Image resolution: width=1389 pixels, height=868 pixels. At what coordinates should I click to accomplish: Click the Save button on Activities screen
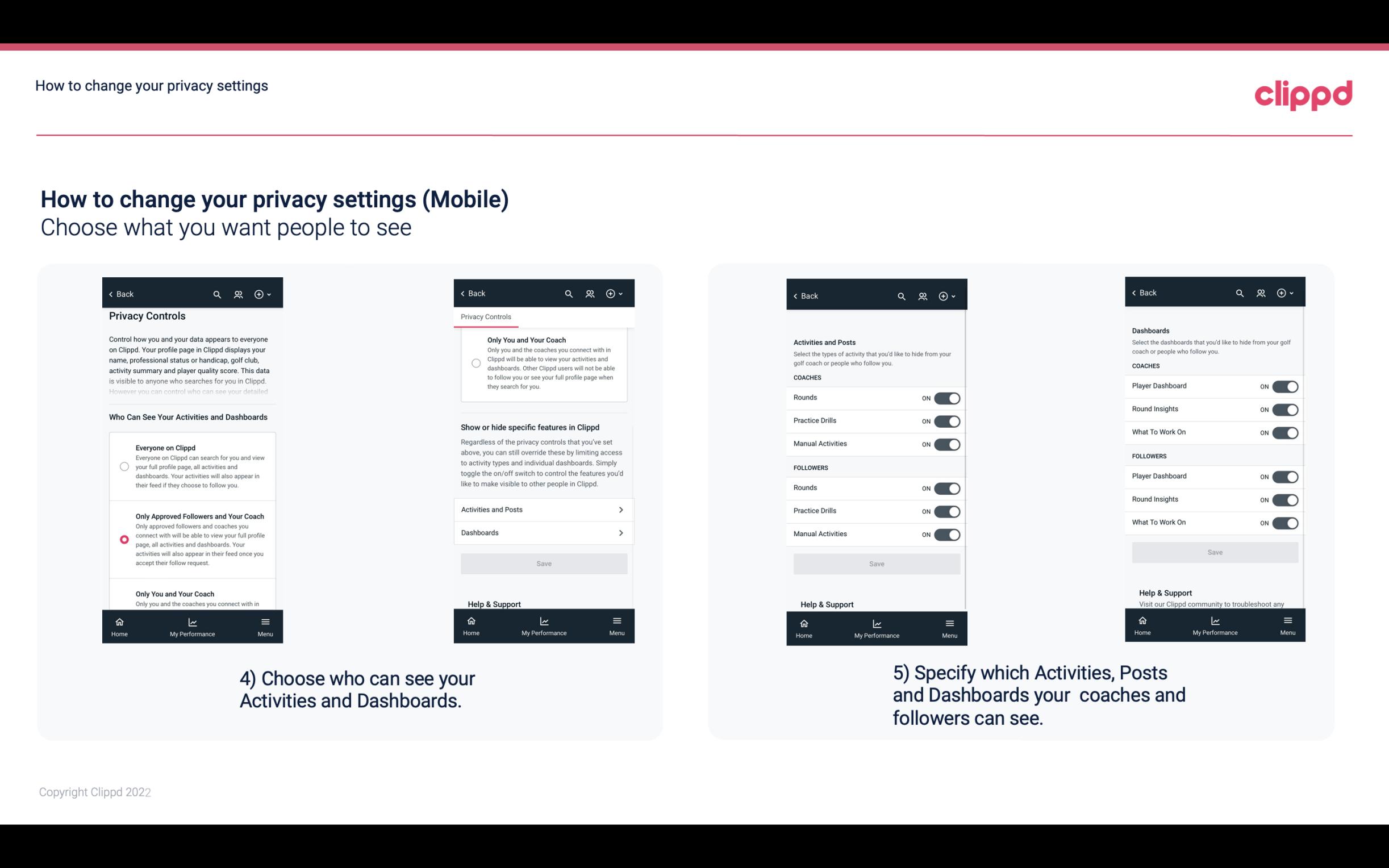(x=876, y=563)
